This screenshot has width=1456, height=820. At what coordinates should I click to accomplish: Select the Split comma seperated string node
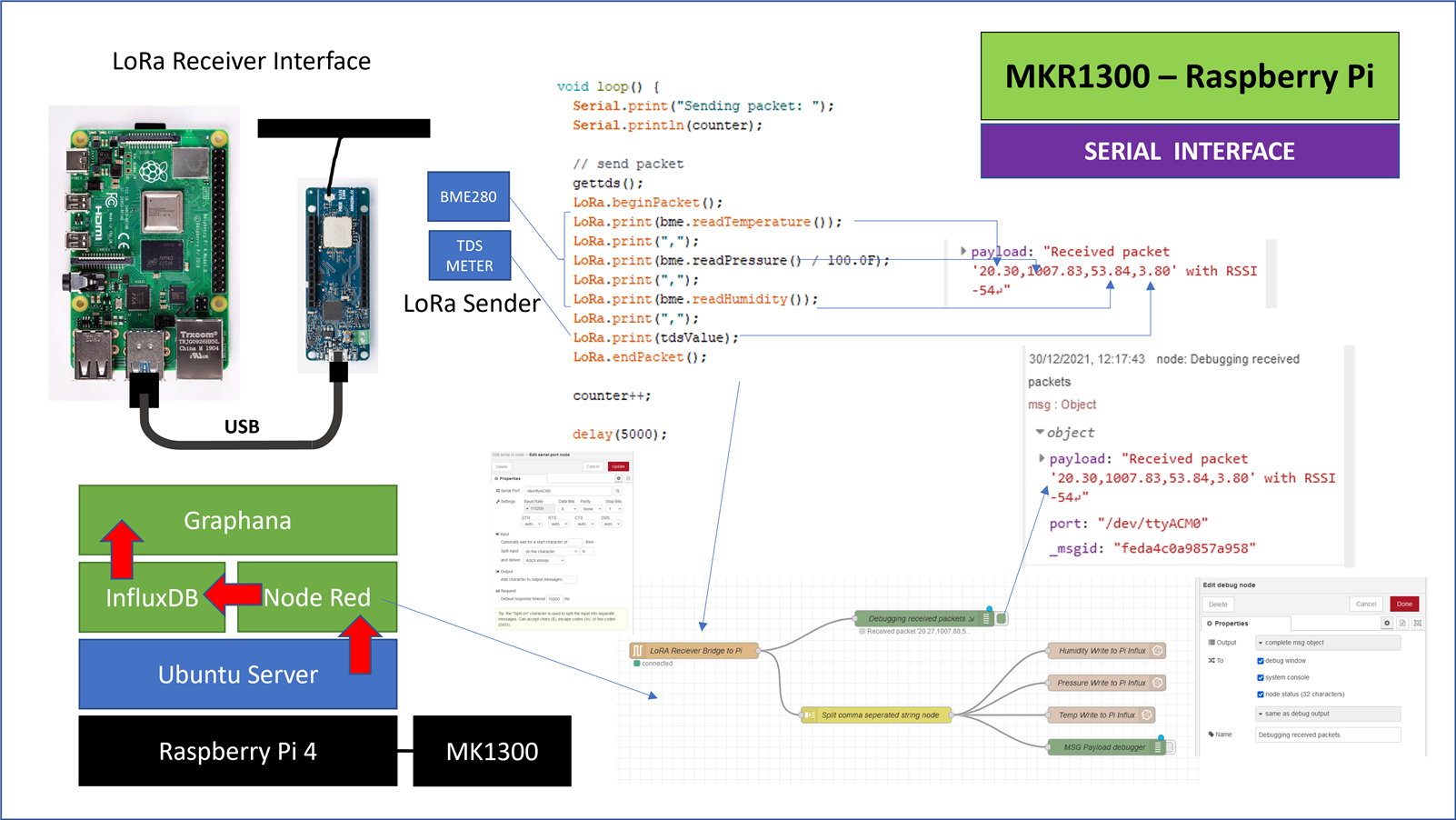876,715
